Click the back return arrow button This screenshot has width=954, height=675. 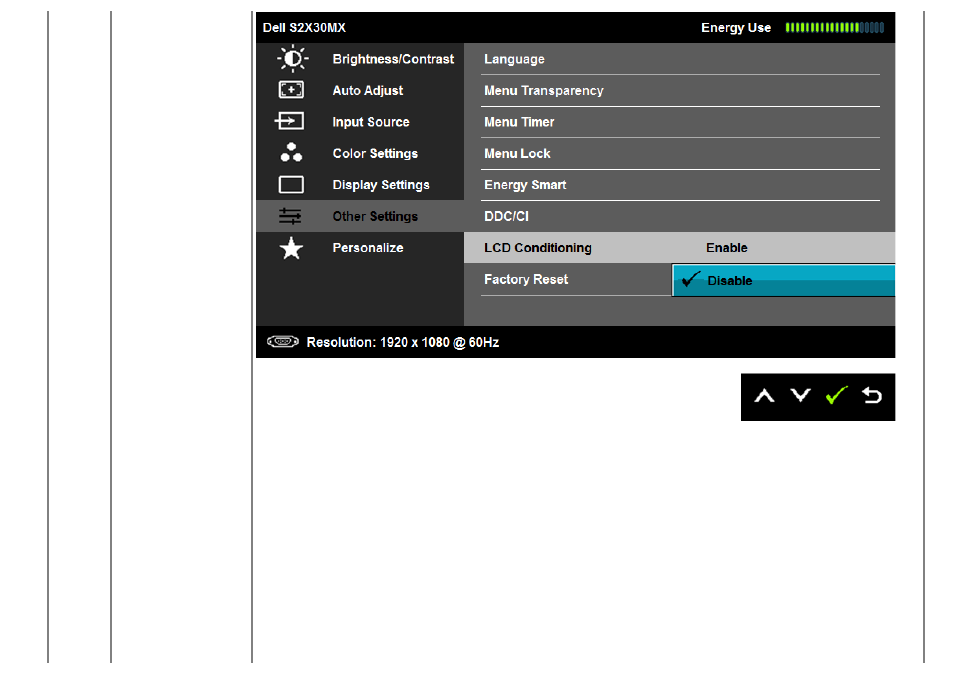coord(872,396)
